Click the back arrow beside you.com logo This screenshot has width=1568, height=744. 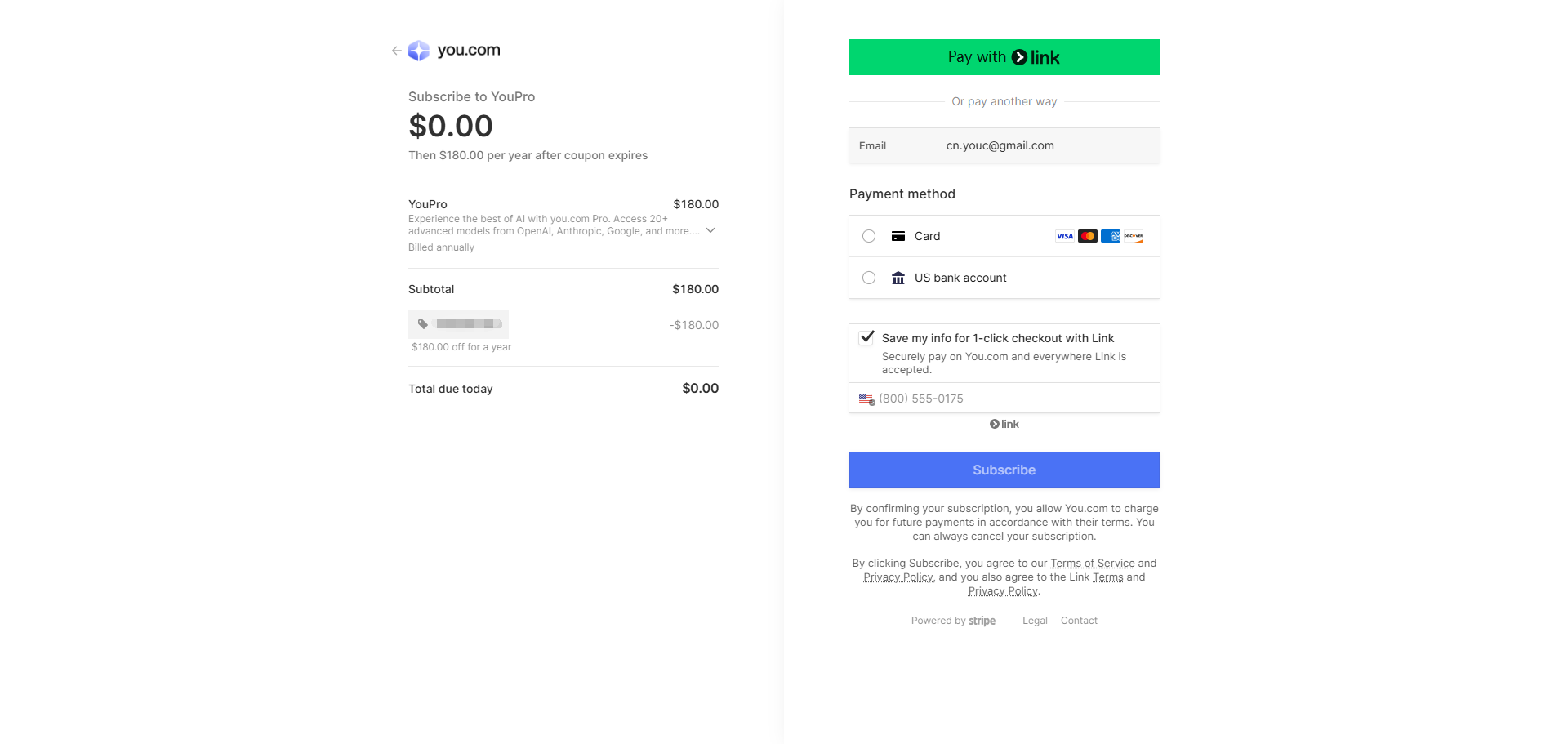click(x=396, y=51)
